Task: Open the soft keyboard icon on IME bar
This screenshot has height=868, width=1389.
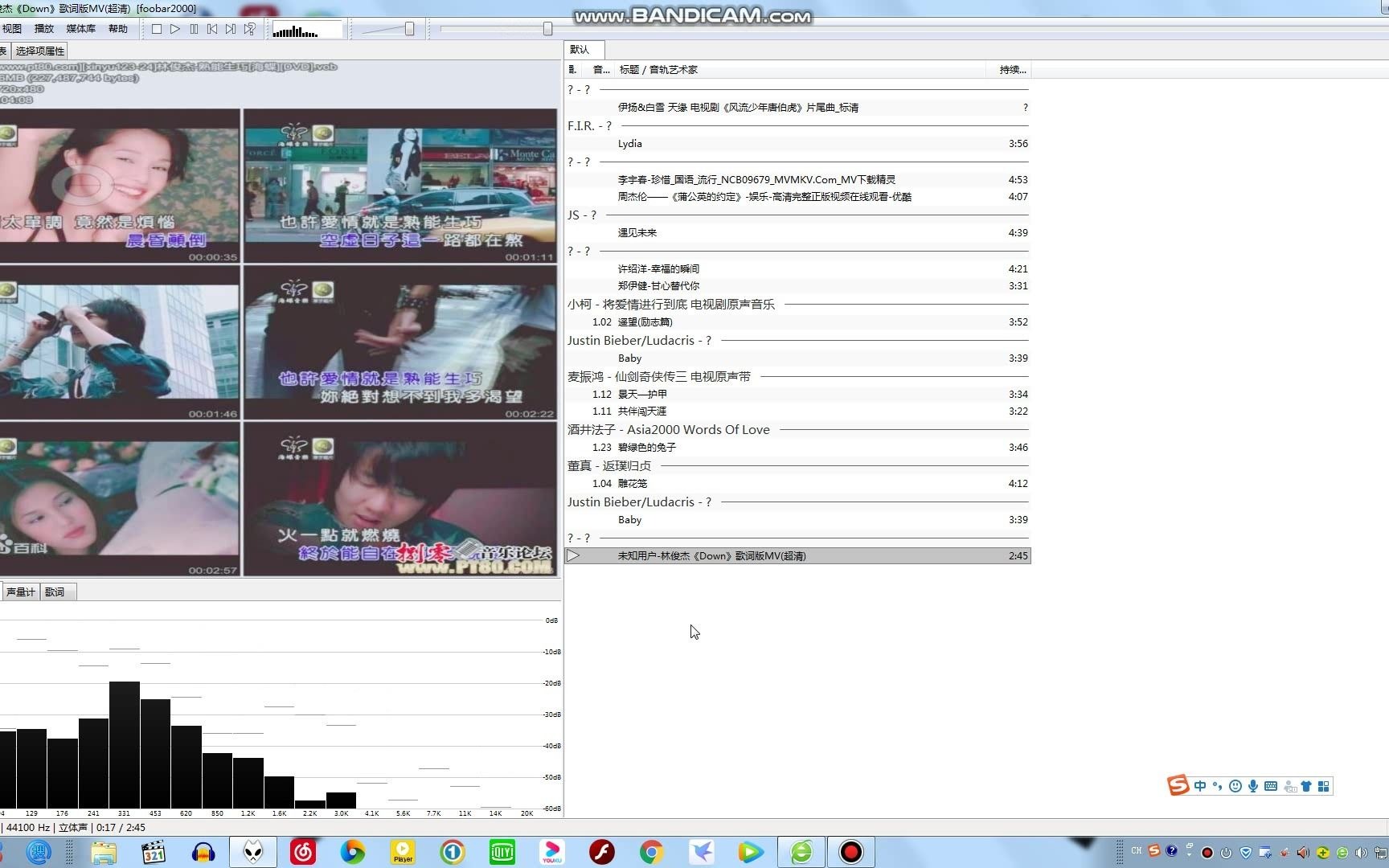Action: click(1271, 786)
